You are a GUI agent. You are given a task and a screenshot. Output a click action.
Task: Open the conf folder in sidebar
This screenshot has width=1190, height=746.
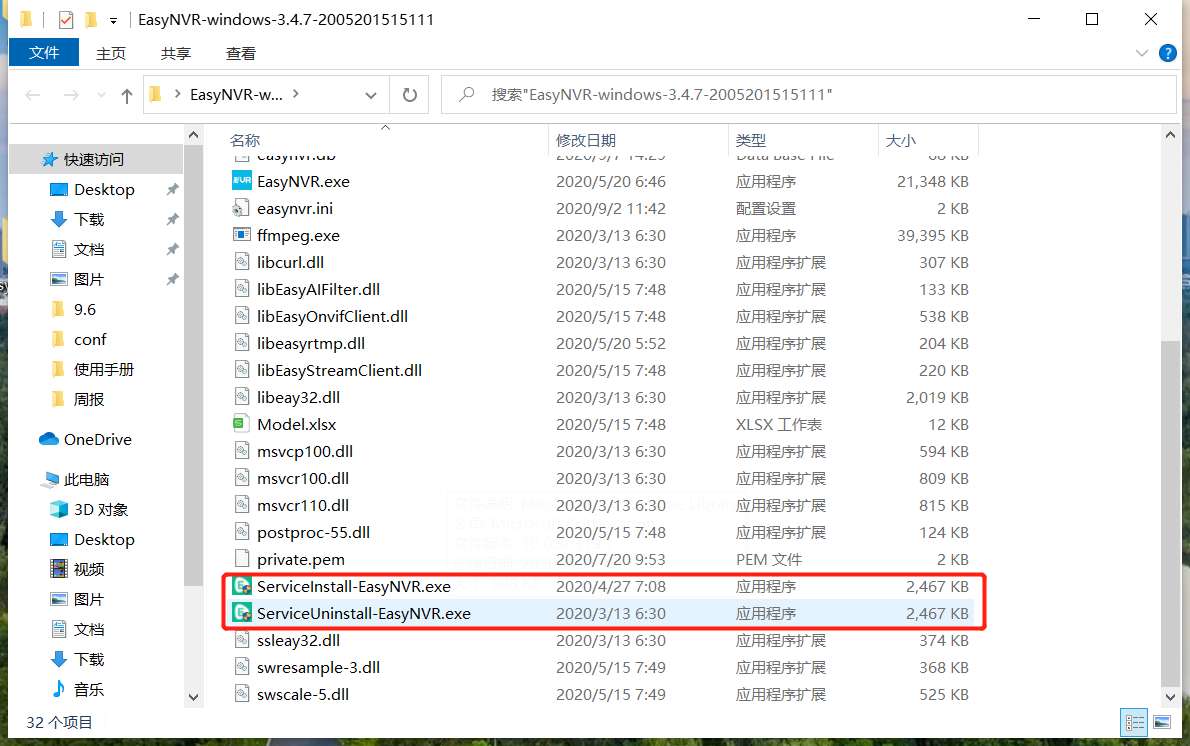(x=90, y=339)
